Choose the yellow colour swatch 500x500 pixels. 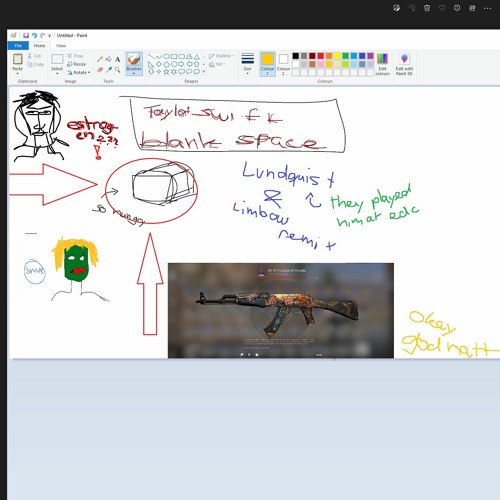coord(337,56)
